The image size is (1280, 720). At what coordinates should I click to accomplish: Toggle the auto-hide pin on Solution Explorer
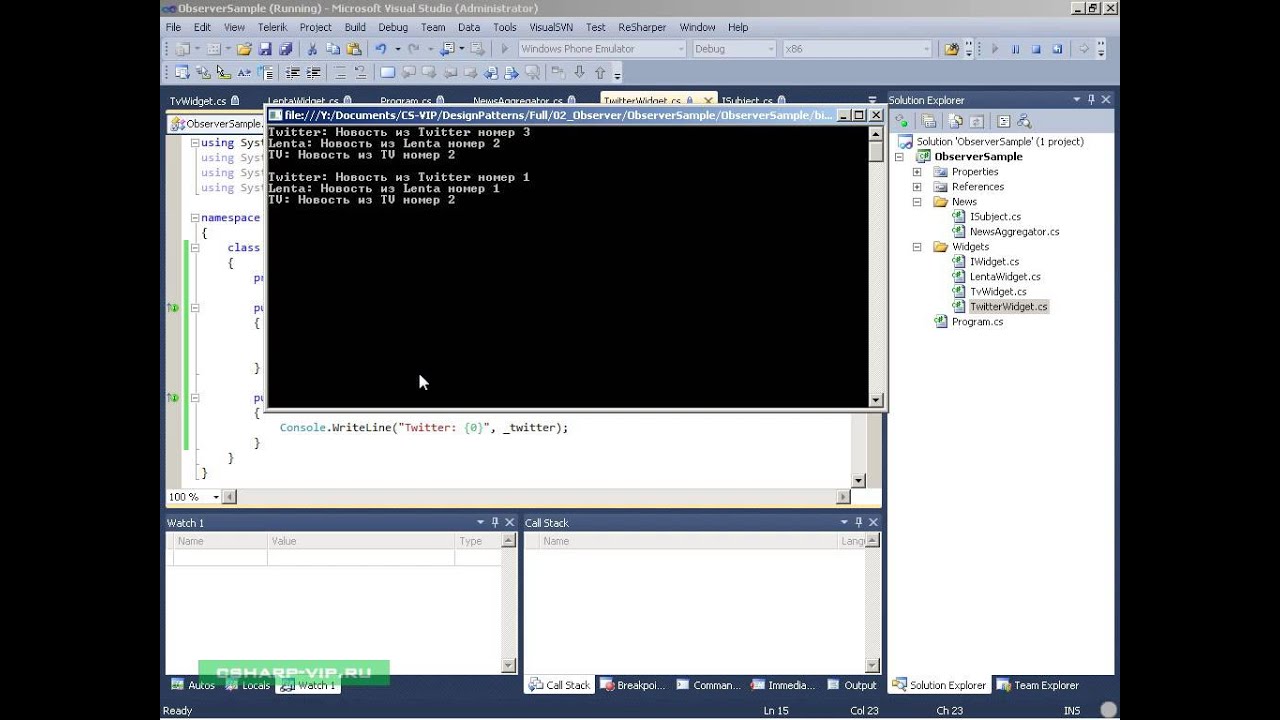coord(1091,100)
